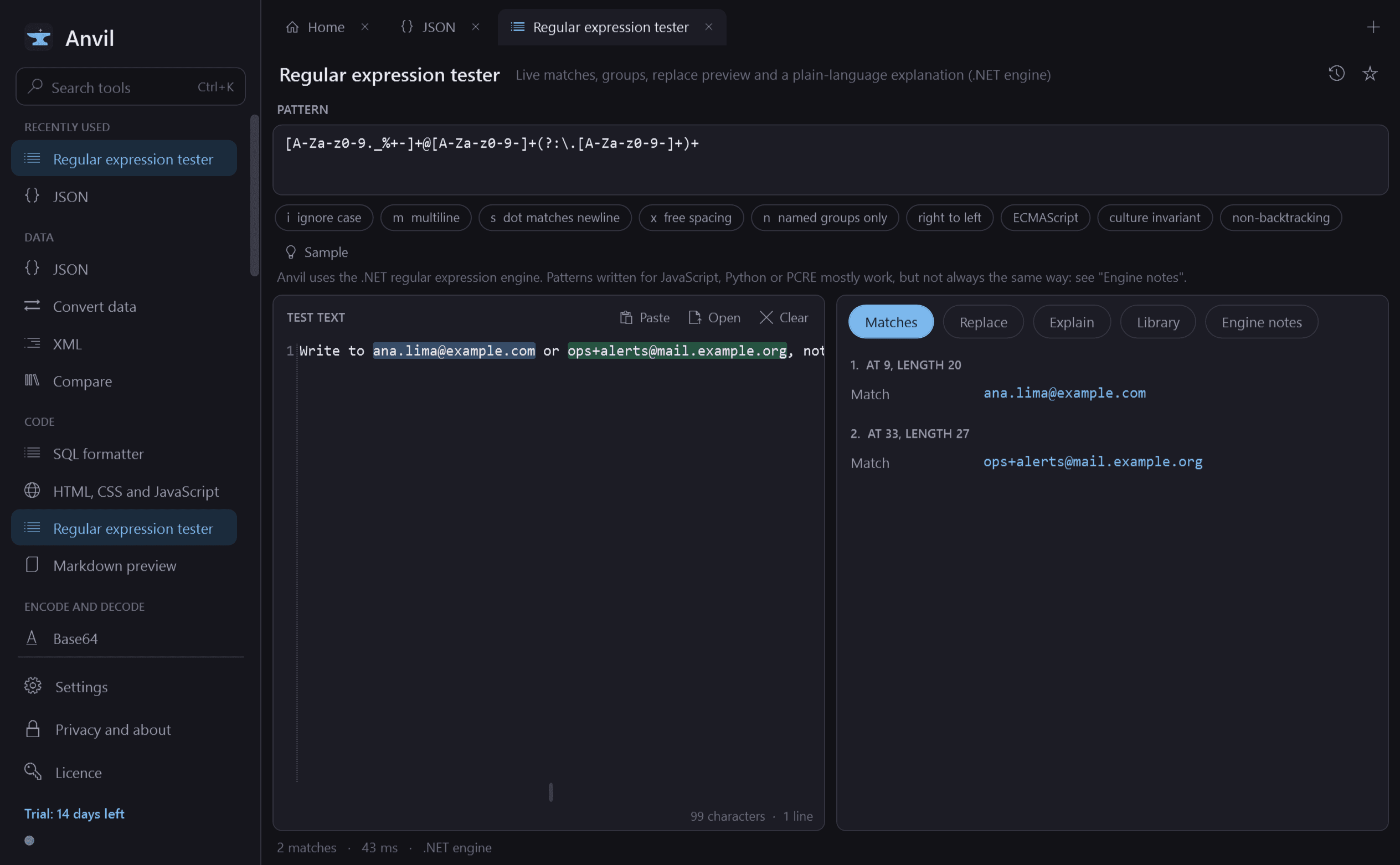Click into the Pattern input box
Screen dimensions: 1400x865
(x=830, y=160)
